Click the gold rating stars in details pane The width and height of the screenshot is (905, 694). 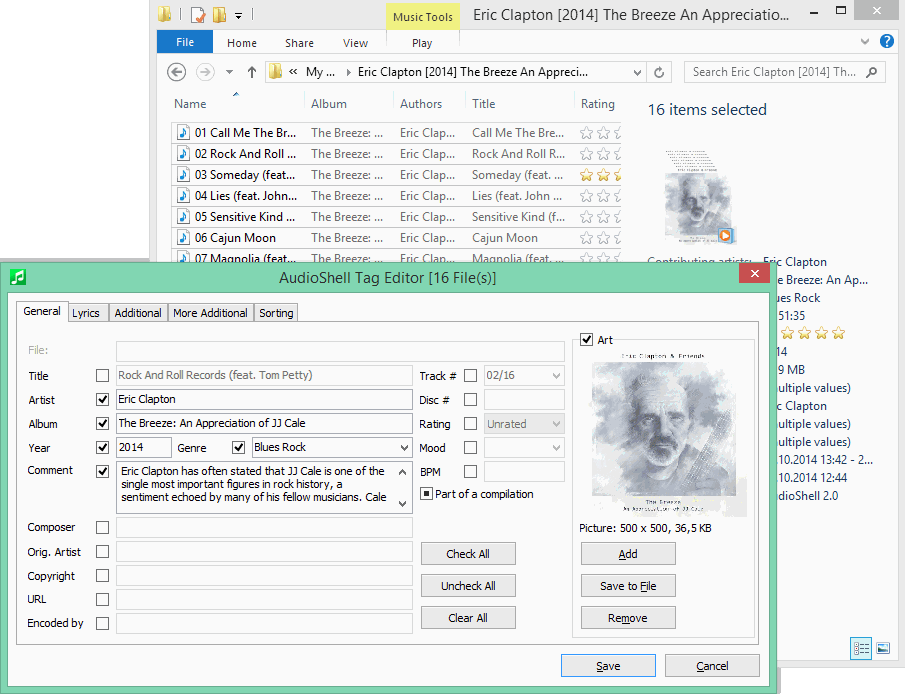click(x=813, y=333)
